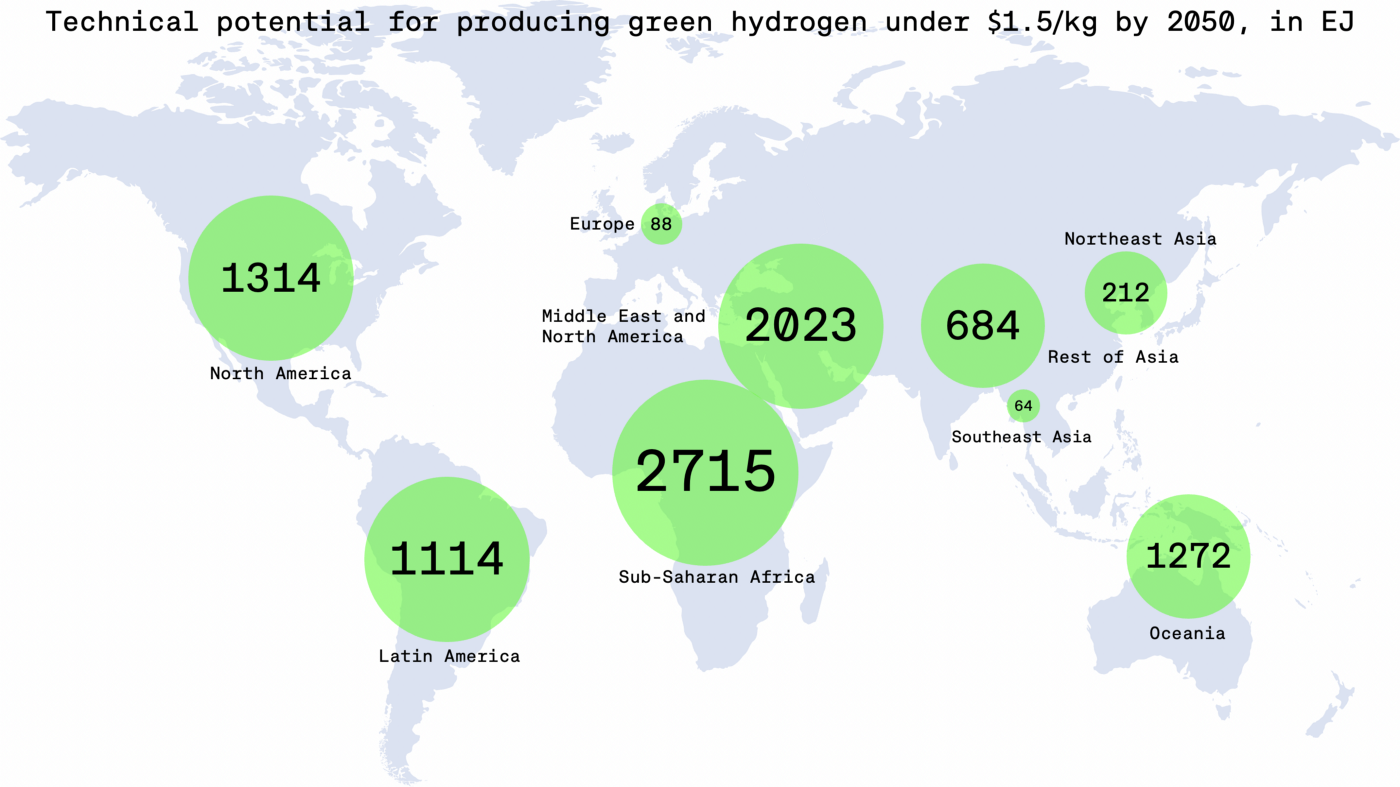Click the chart title at the top
The image size is (1400, 787).
pyautogui.click(x=700, y=20)
